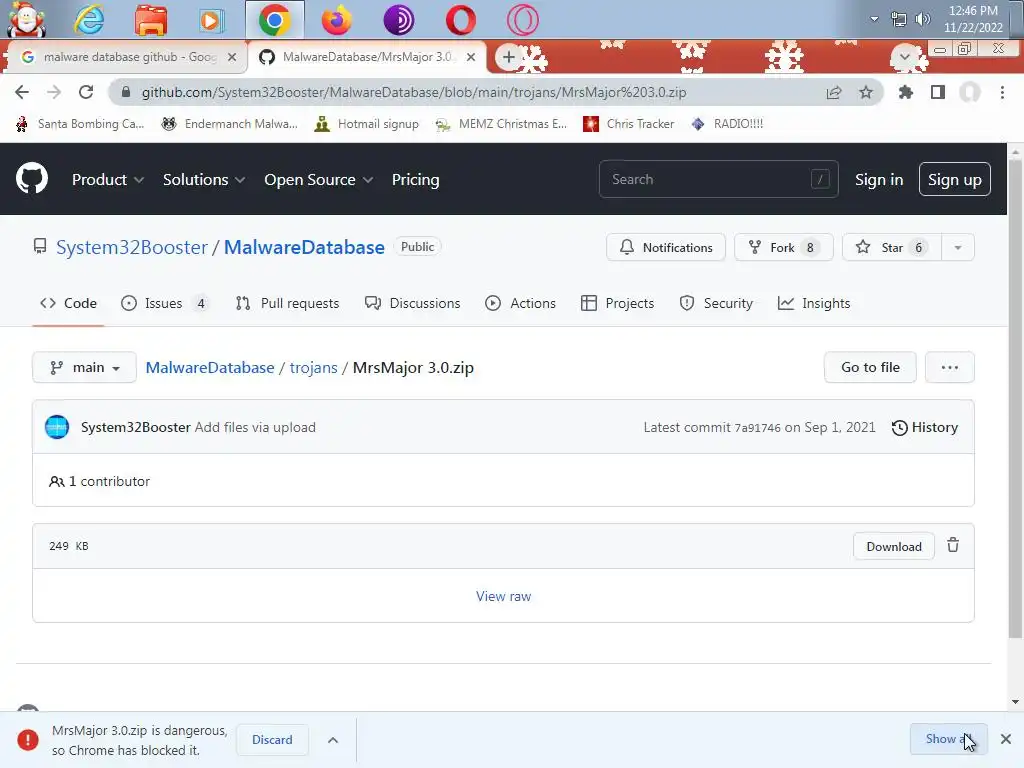Click the Santa start button
The width and height of the screenshot is (1024, 768).
(27, 19)
